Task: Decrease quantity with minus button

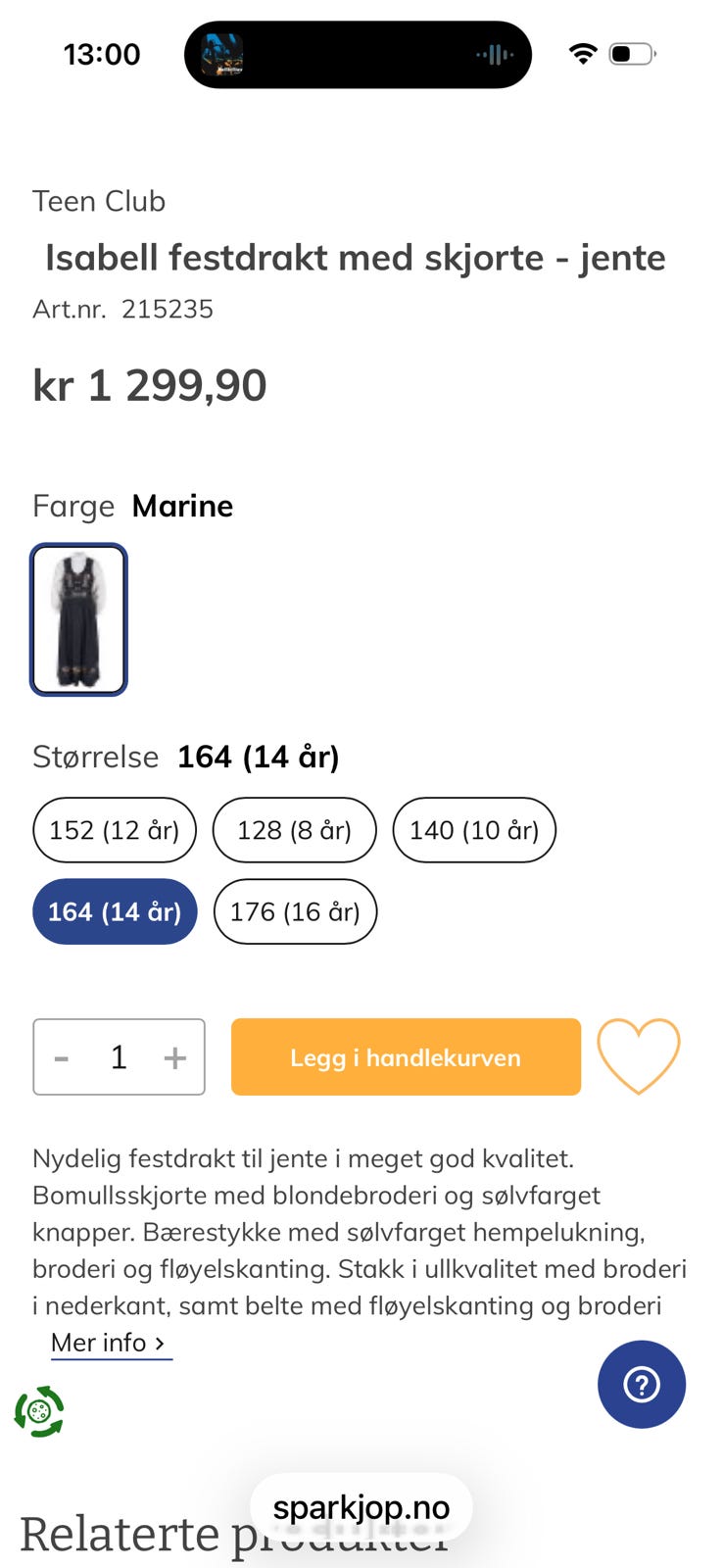Action: point(61,1057)
